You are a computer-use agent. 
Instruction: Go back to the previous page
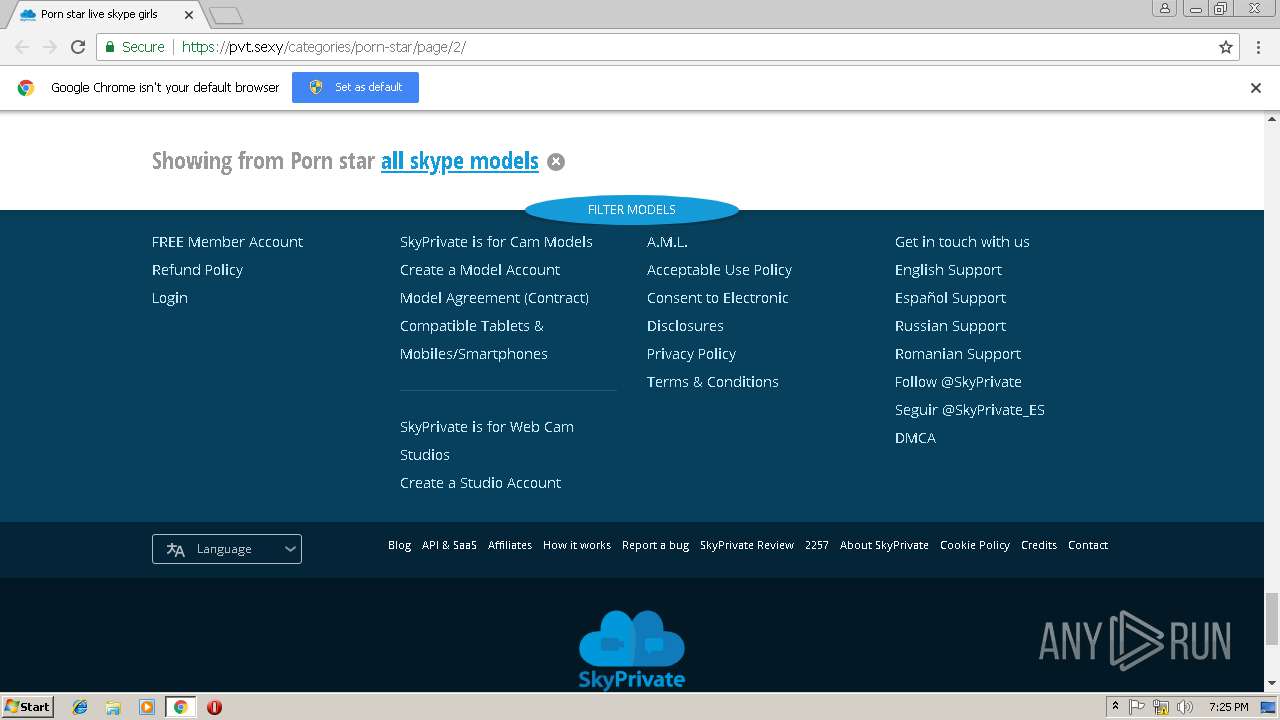22,47
